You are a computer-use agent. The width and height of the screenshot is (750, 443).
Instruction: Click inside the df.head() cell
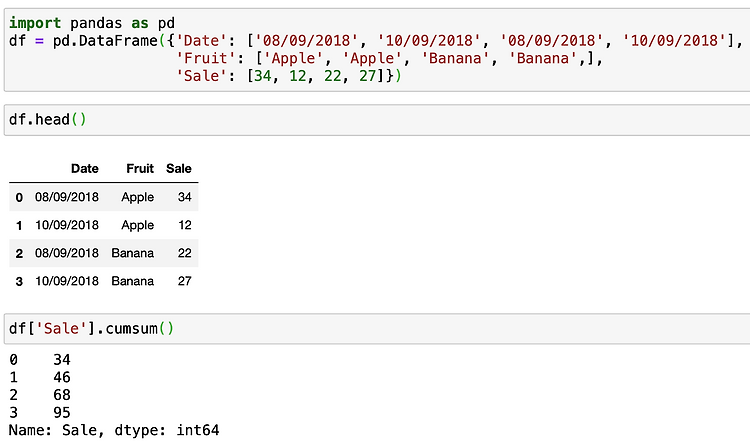[377, 120]
